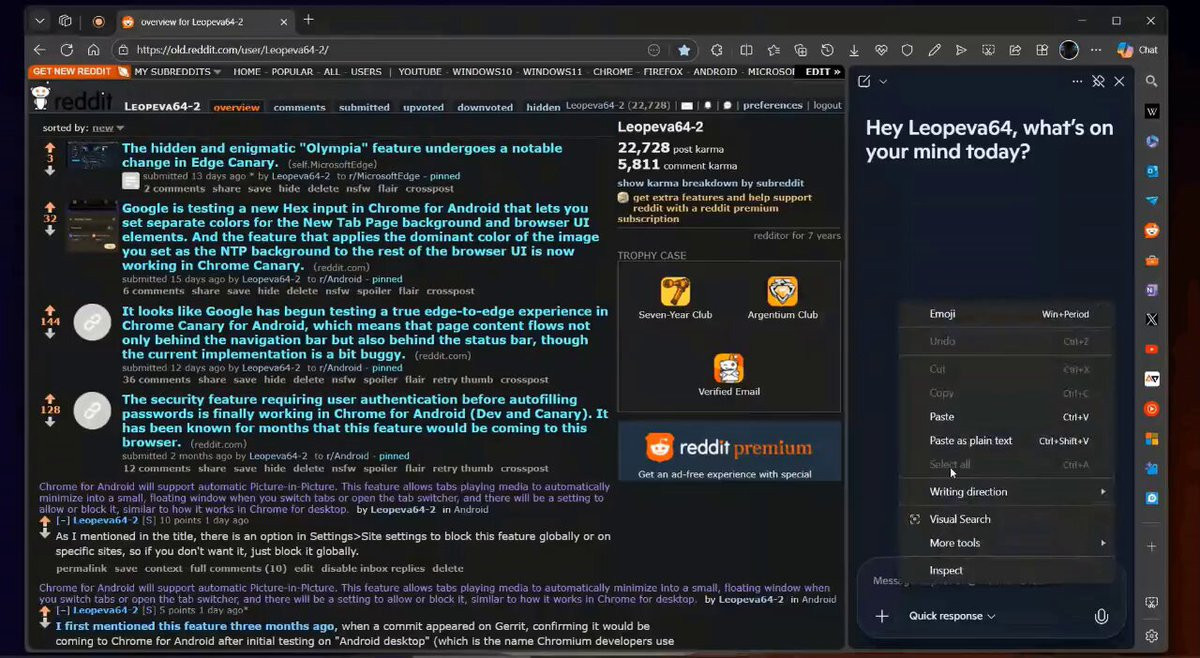Expand the MY SUBREDDITS dropdown
The image size is (1200, 658).
(x=178, y=72)
